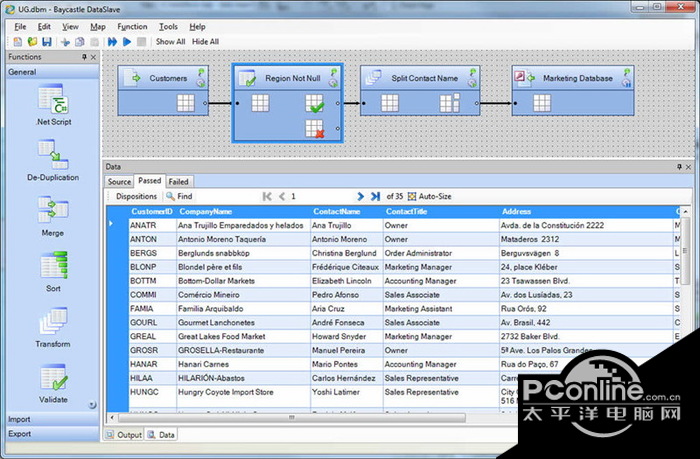Image resolution: width=700 pixels, height=459 pixels.
Task: Open the View menu
Action: tap(70, 27)
